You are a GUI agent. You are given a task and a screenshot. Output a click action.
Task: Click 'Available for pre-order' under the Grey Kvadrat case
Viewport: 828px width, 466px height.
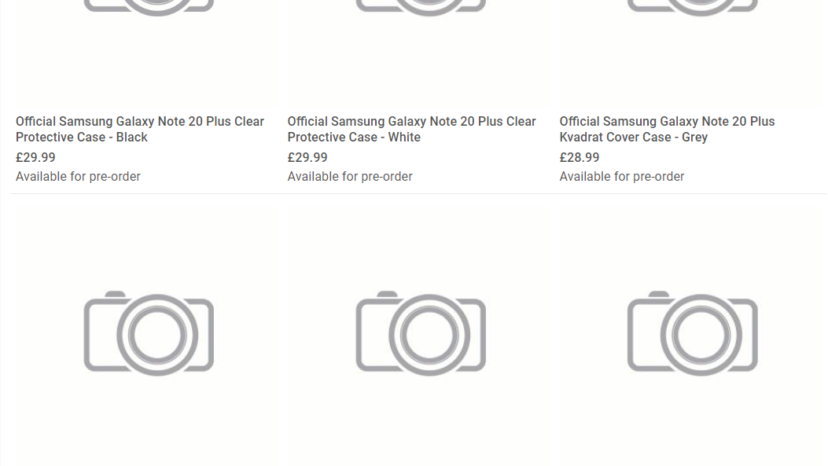click(x=622, y=177)
